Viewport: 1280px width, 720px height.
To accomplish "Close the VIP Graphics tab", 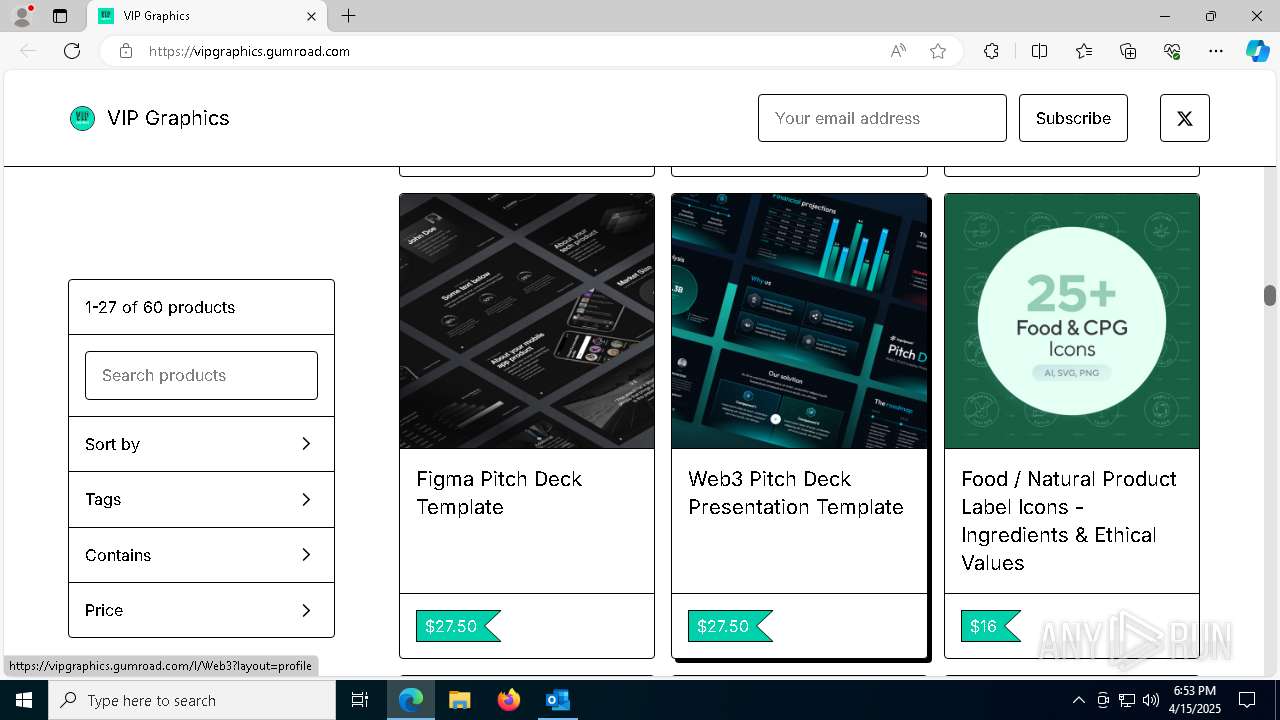I will [x=311, y=16].
